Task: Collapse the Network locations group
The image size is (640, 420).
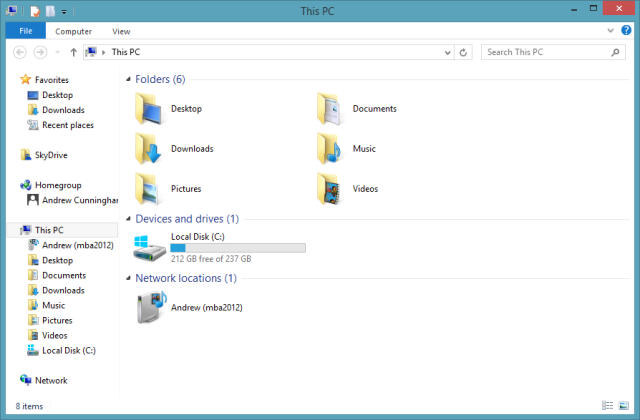Action: click(x=128, y=278)
